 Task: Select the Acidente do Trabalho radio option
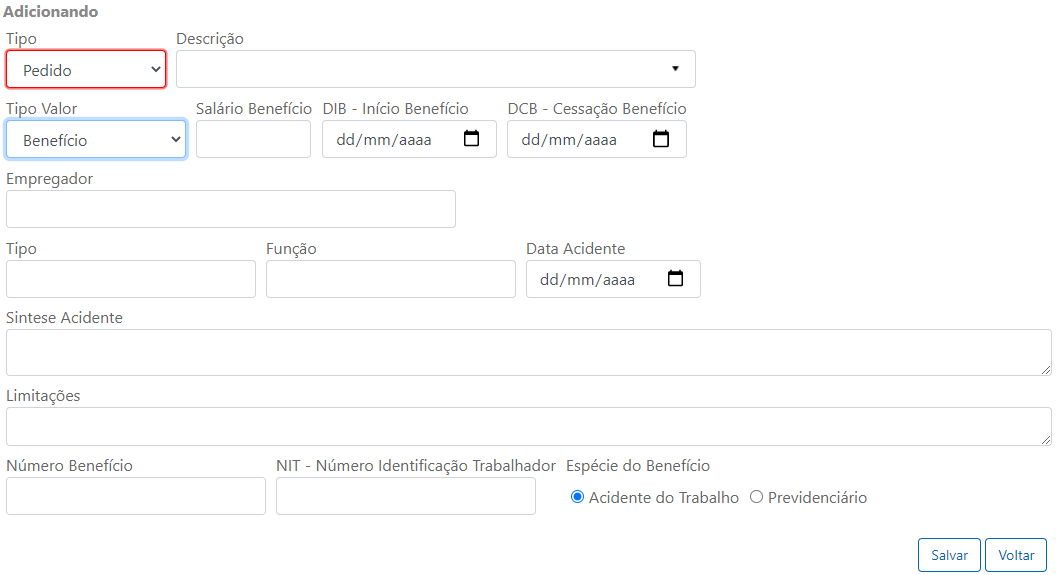pyautogui.click(x=577, y=497)
